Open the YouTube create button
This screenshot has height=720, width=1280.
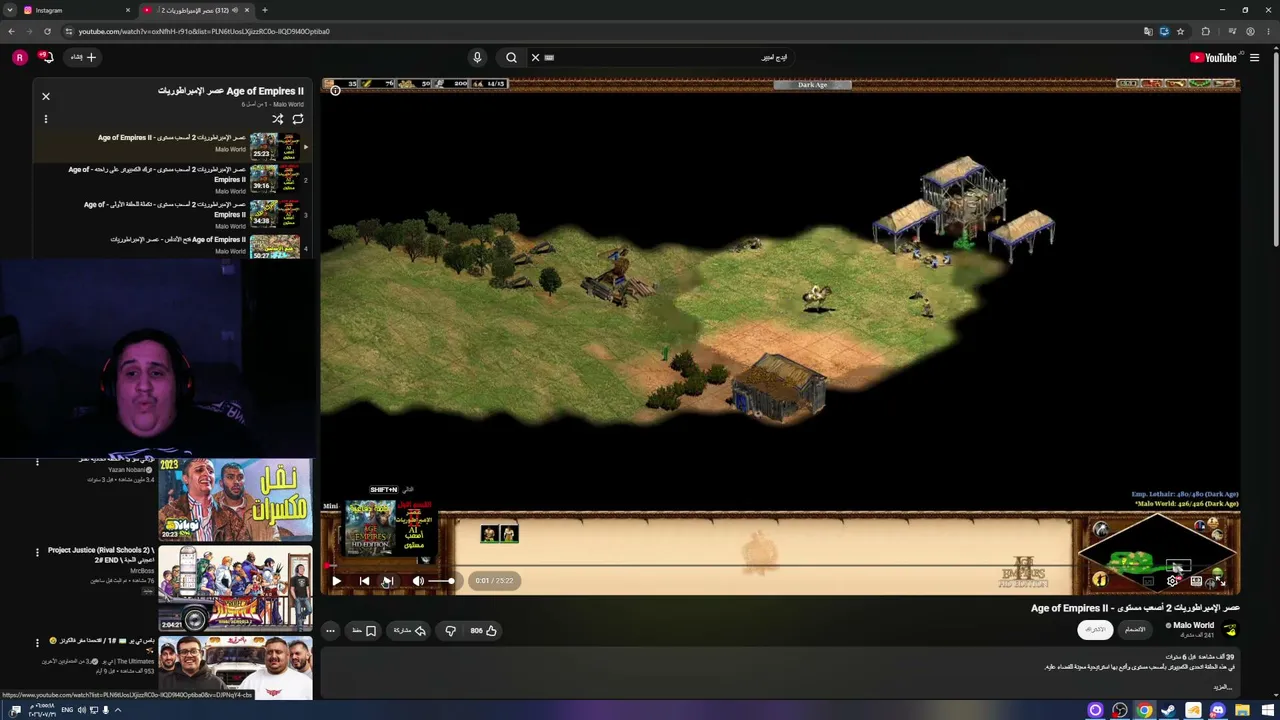[x=84, y=58]
